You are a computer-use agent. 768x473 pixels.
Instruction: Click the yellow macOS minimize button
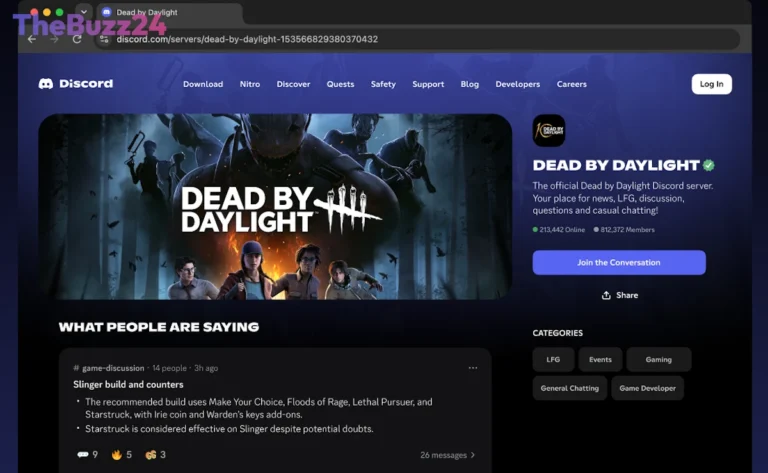tap(47, 12)
